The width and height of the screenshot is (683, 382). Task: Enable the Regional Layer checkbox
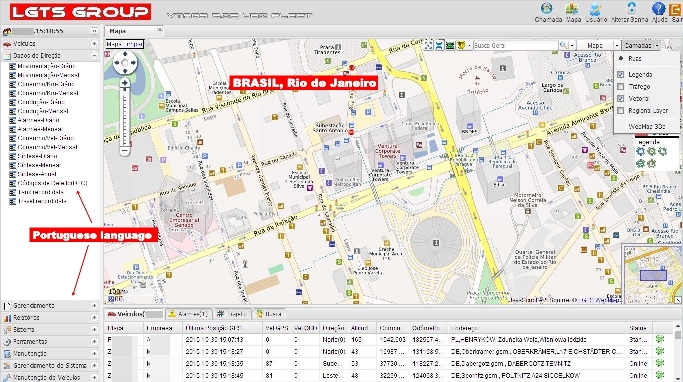point(621,111)
